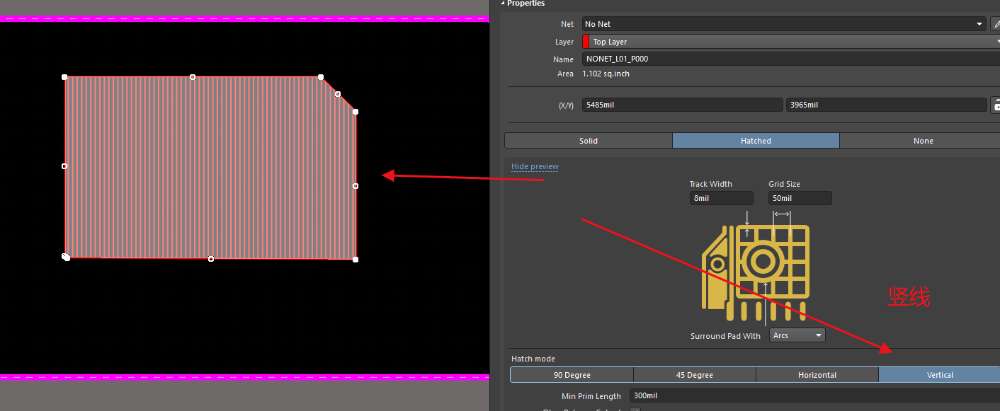Click the polygon's top-left corner vertex handle
1000x411 pixels.
pos(64,77)
